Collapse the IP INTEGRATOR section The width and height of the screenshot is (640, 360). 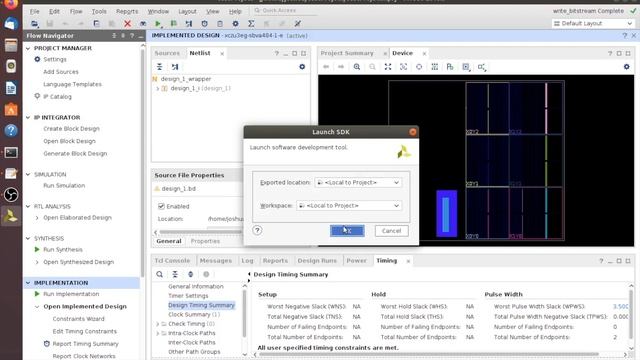click(28, 118)
